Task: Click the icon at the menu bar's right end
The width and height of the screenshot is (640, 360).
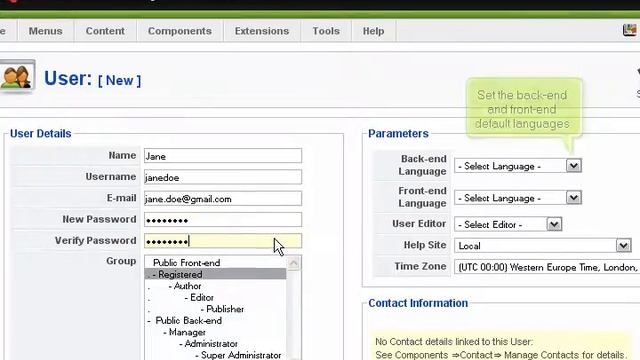Action: (629, 30)
